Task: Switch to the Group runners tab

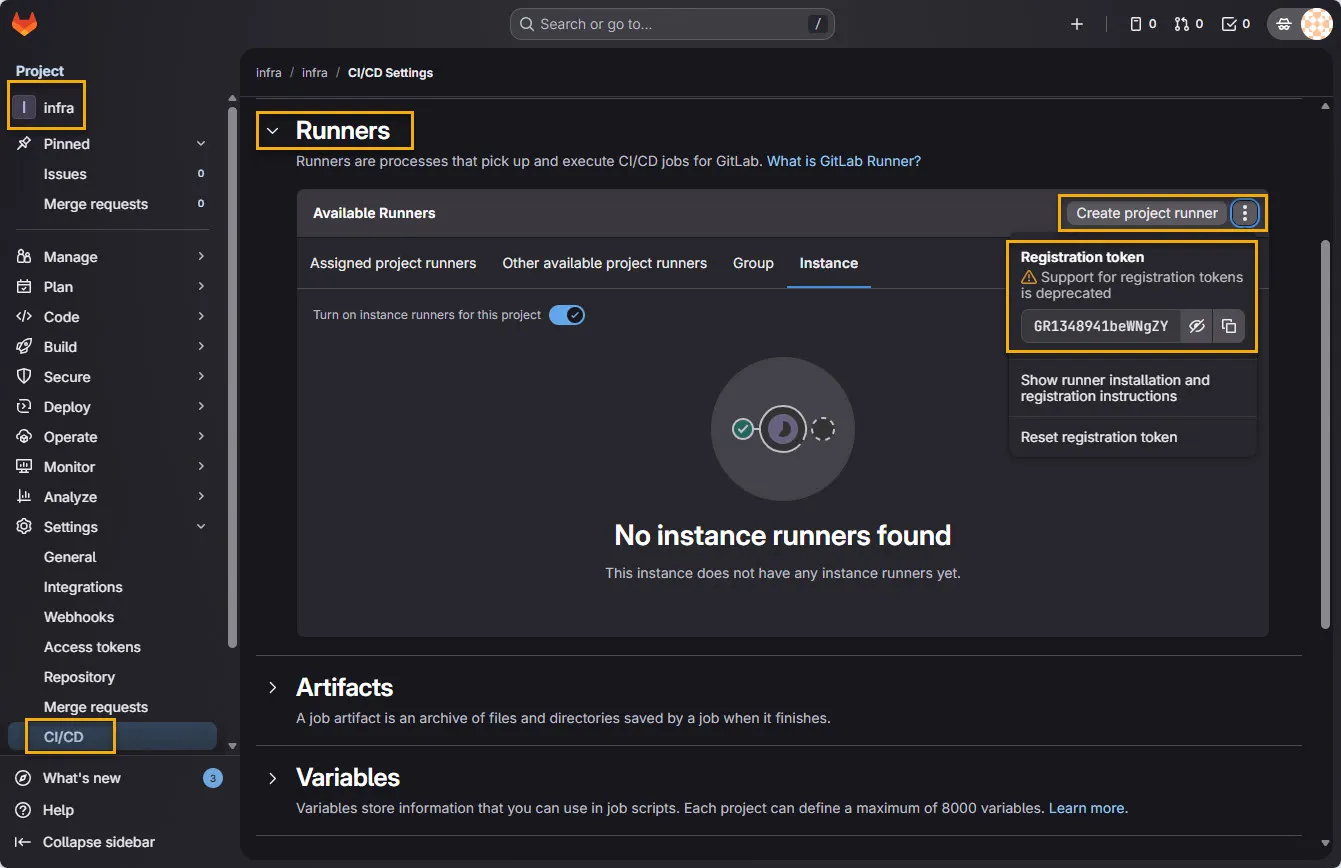Action: (x=753, y=263)
